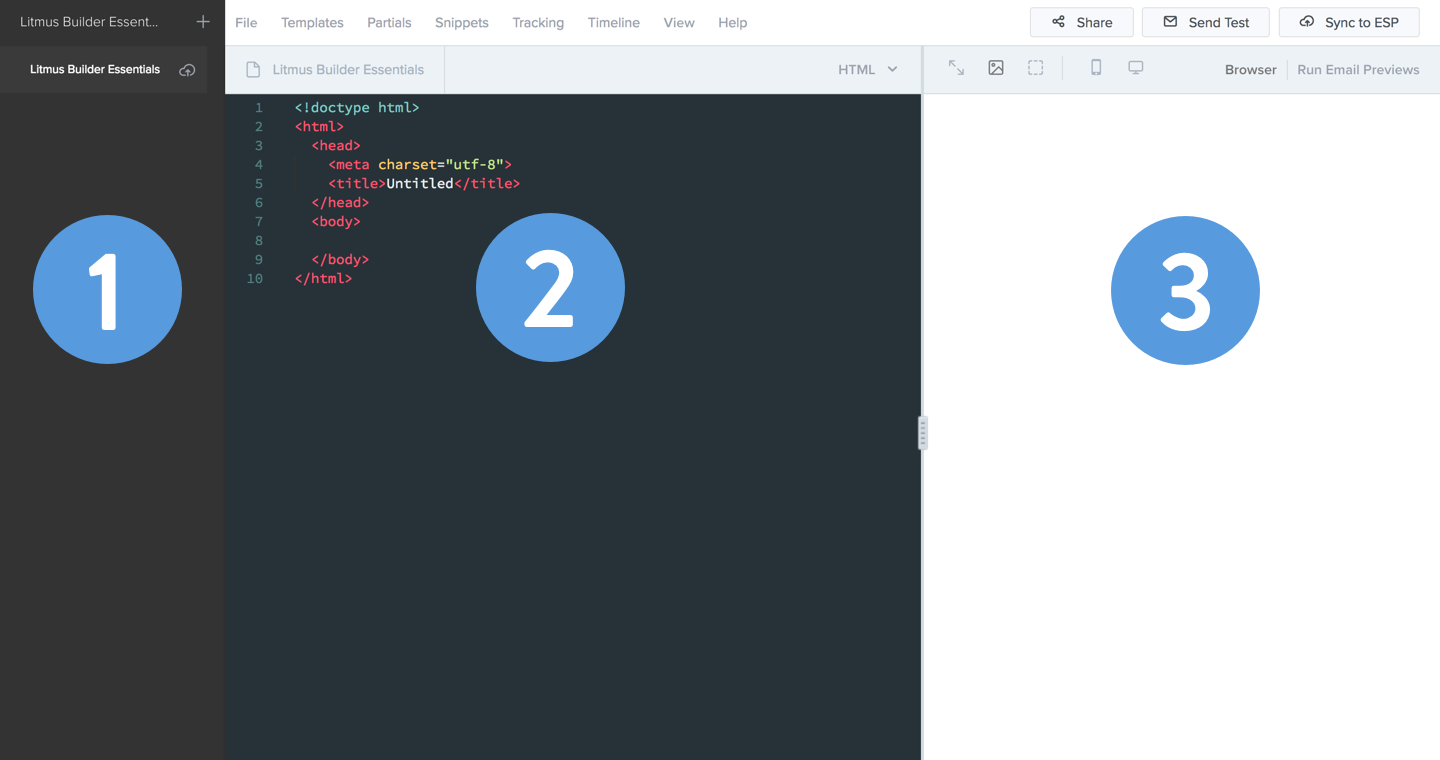Click cloud upload icon beside Litmus Builder Essentials

click(187, 69)
